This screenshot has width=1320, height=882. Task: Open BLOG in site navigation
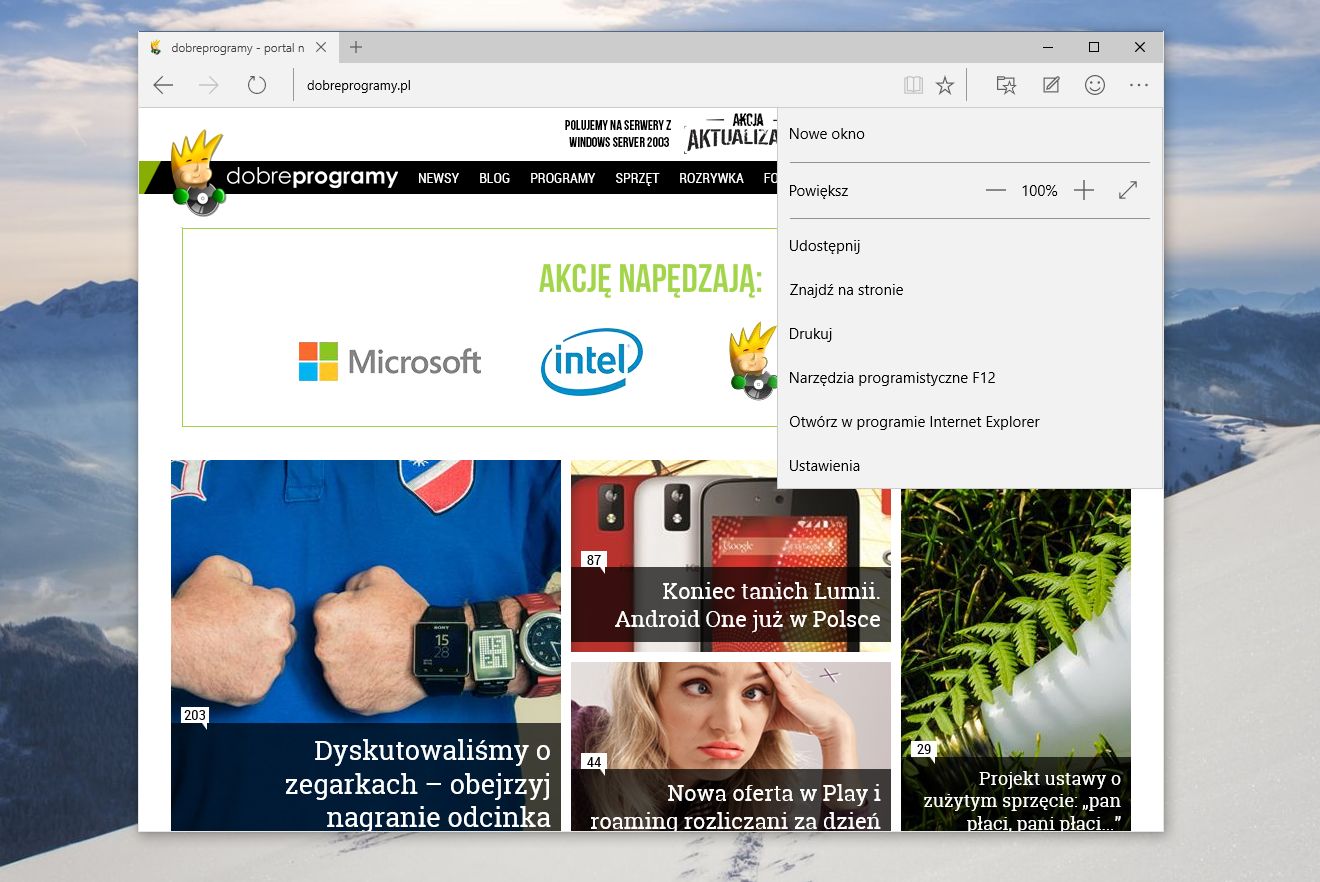[x=494, y=178]
